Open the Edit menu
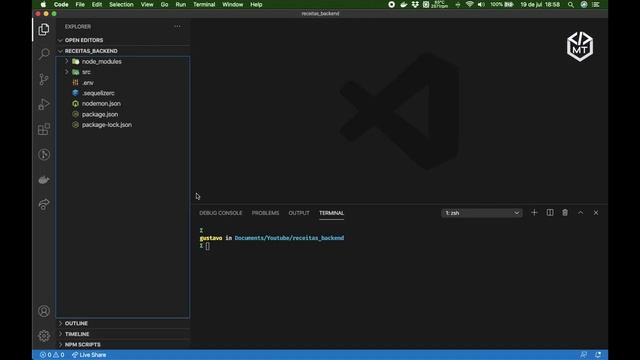This screenshot has width=640, height=360. pos(97,4)
